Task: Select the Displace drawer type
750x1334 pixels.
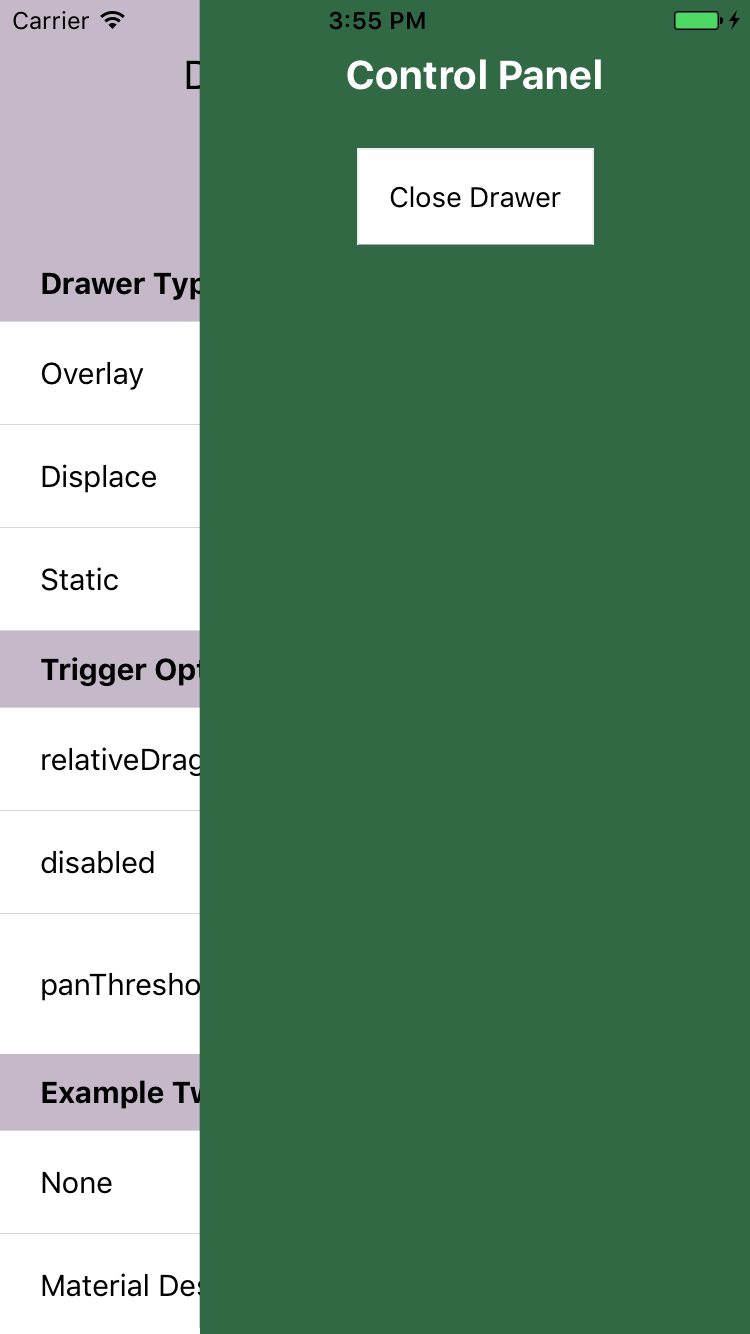Action: coord(99,476)
